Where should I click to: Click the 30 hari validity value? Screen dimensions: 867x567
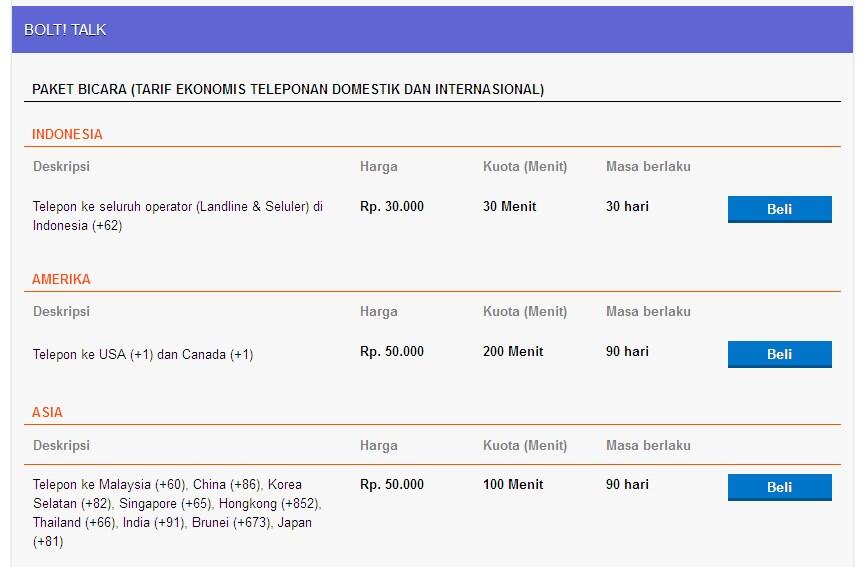coord(627,206)
